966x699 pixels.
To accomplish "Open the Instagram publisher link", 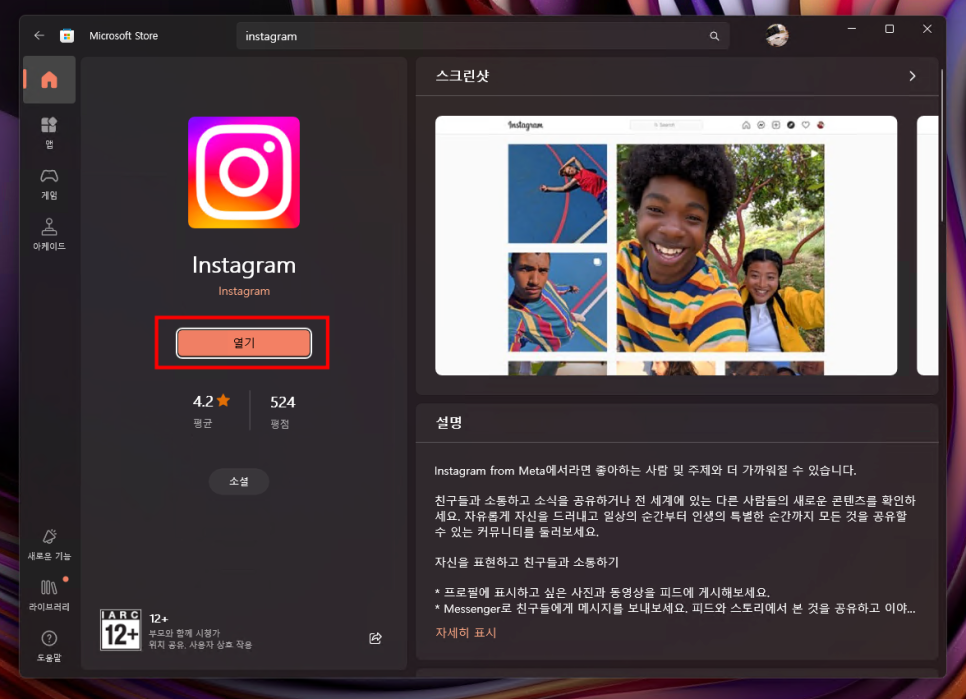I will pos(244,291).
